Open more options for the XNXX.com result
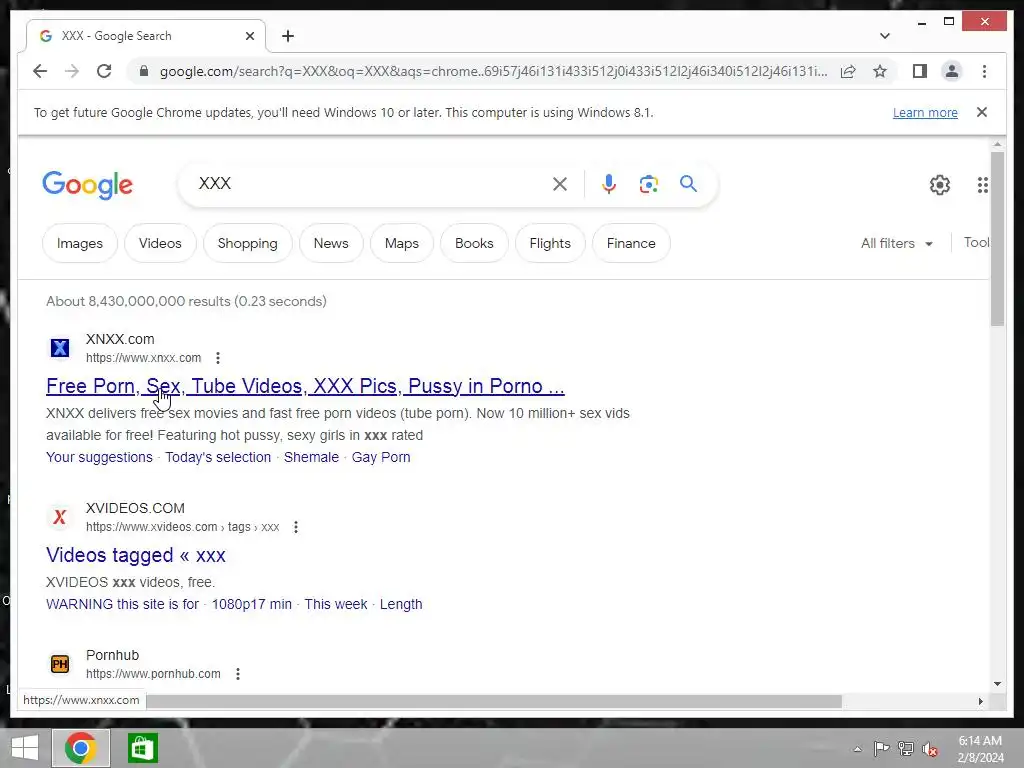Viewport: 1024px width, 768px height. (218, 358)
